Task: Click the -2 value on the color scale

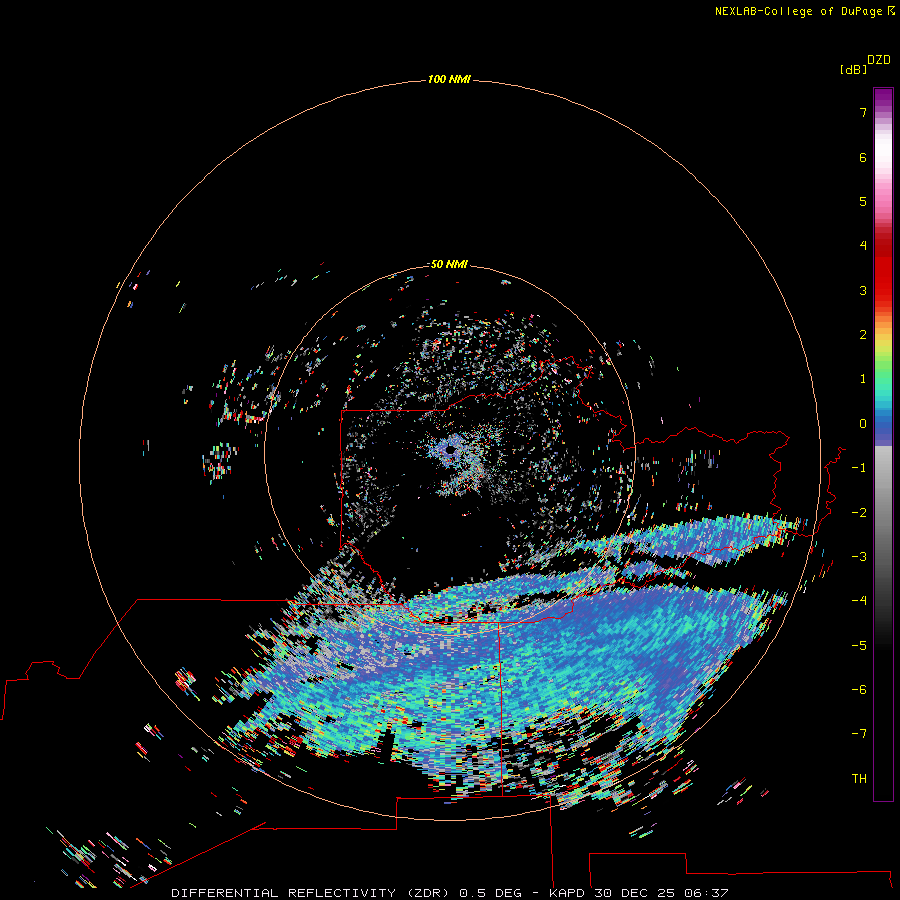Action: pos(859,513)
